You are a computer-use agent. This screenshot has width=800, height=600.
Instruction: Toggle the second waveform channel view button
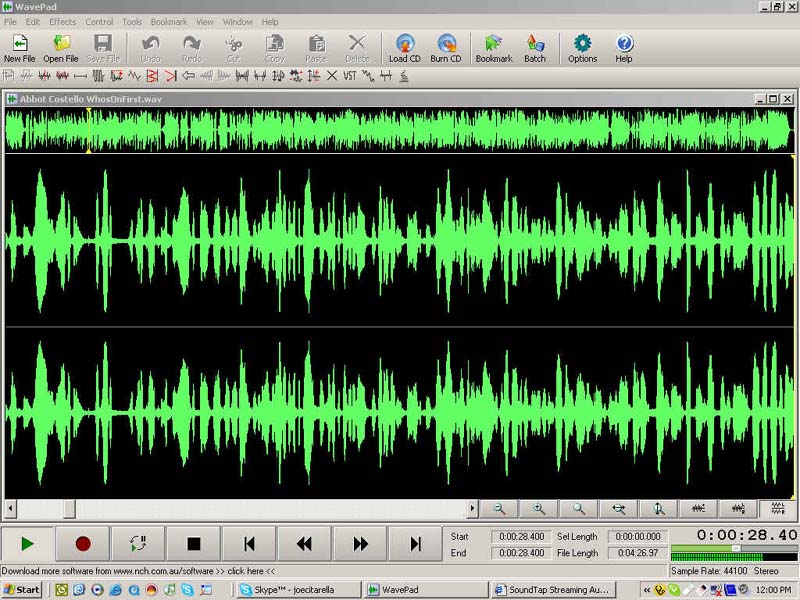click(x=738, y=509)
